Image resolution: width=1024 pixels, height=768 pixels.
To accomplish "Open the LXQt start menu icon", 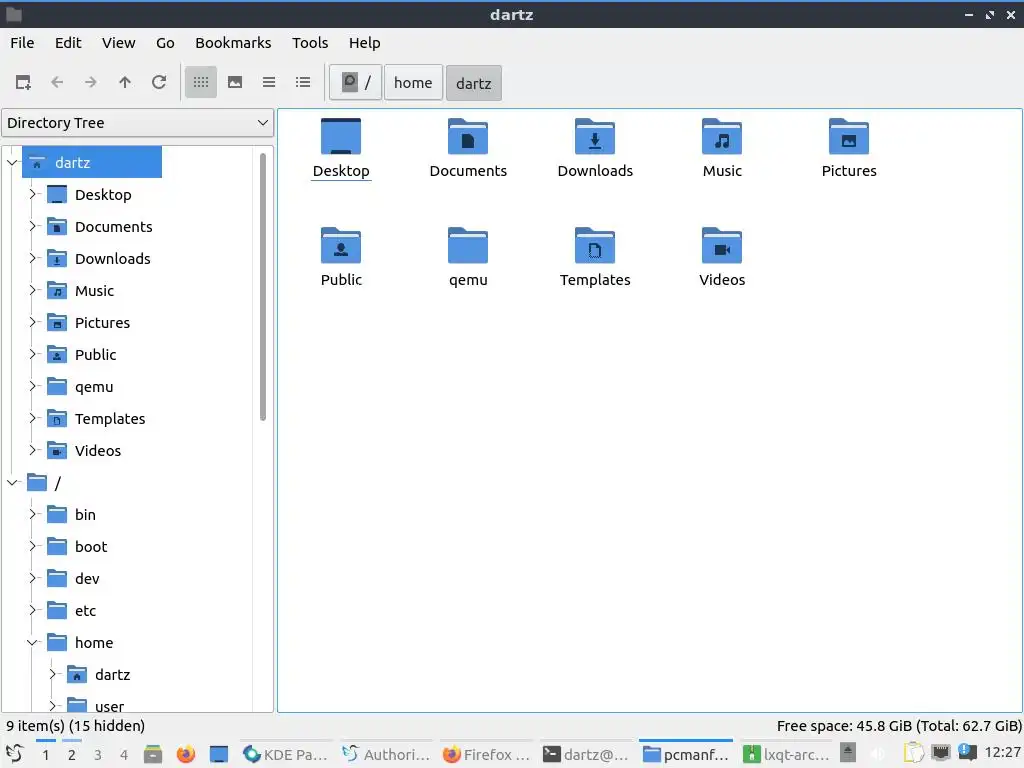I will [15, 754].
